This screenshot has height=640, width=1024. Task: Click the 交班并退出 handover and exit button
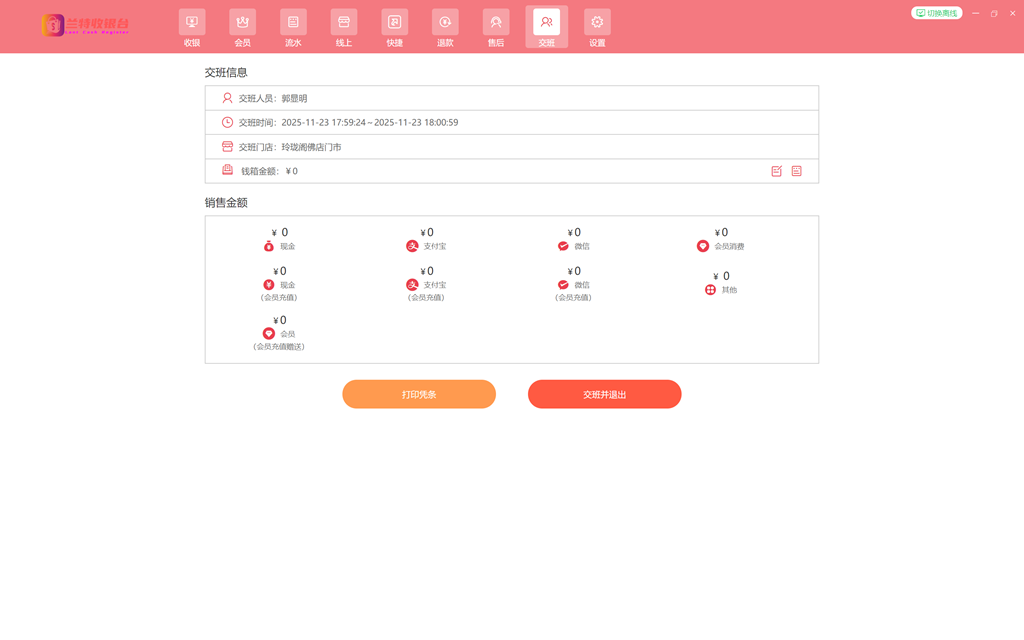(x=604, y=394)
